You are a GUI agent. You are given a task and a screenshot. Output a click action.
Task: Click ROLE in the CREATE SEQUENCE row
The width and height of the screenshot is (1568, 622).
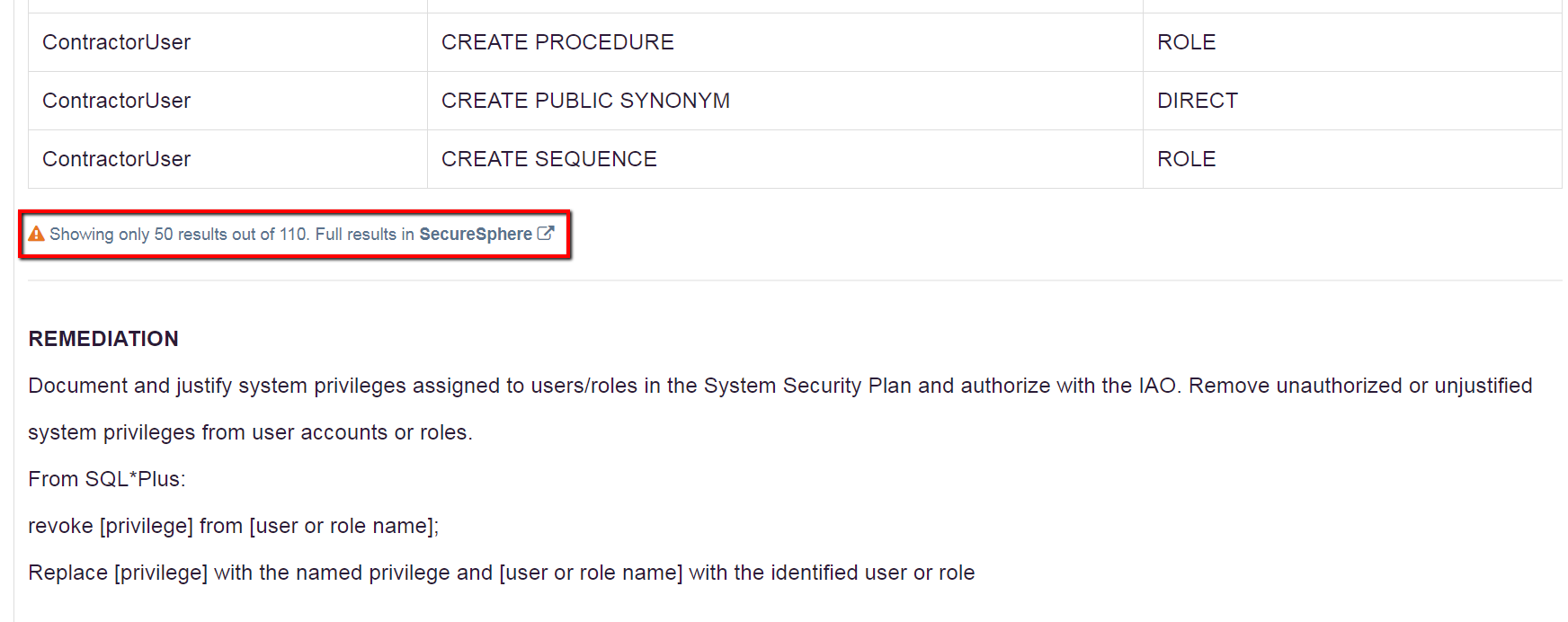pyautogui.click(x=1186, y=159)
